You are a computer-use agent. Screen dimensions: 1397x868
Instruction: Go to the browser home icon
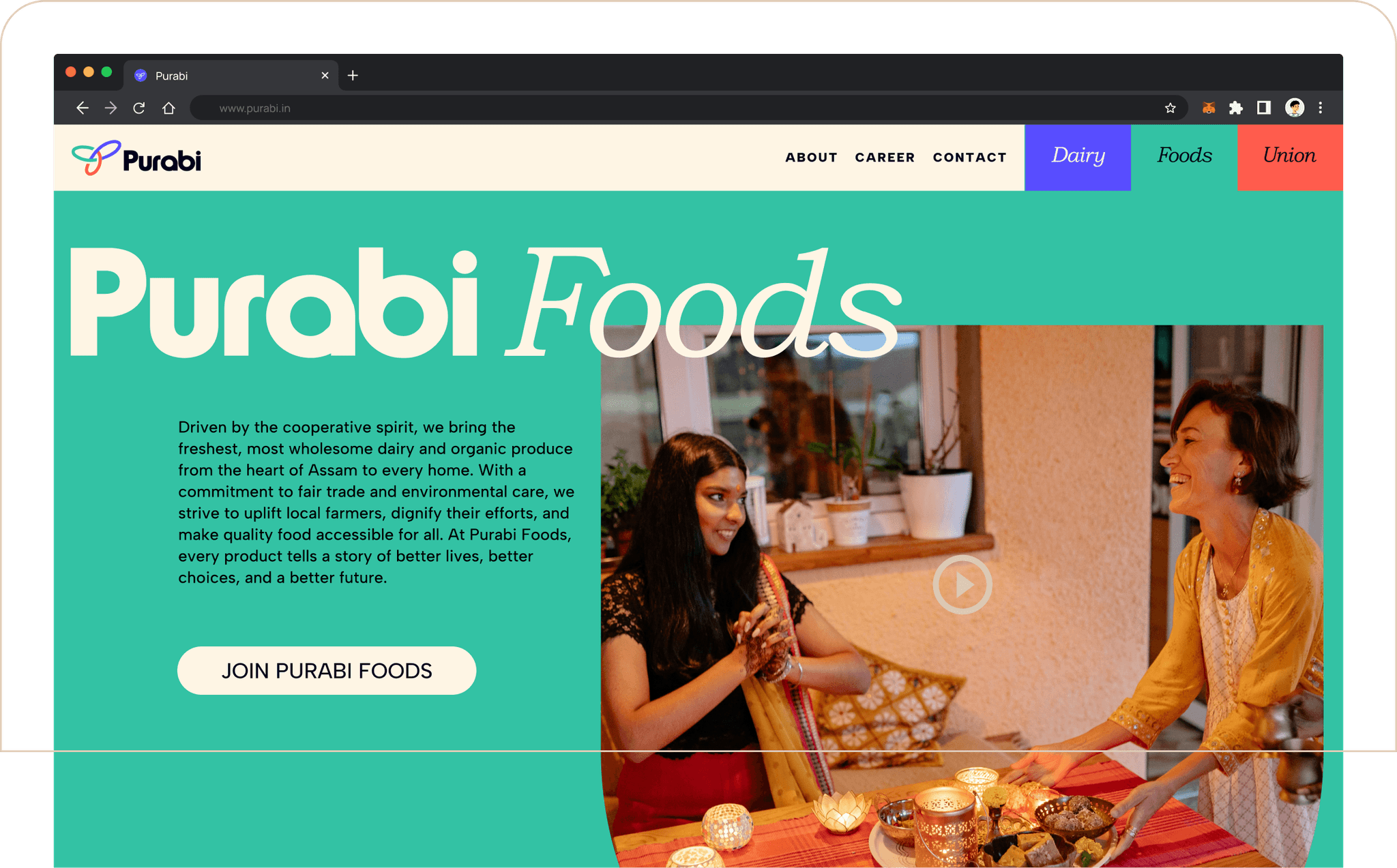pos(168,108)
